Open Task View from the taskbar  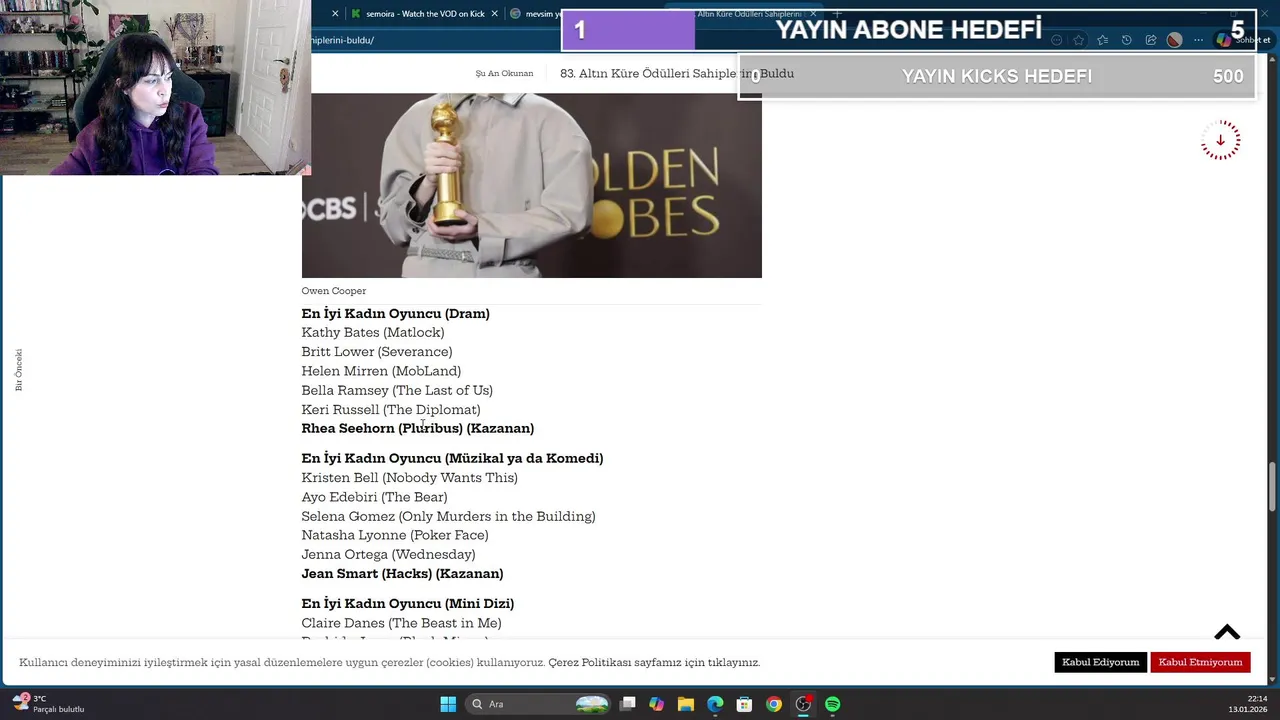click(628, 704)
